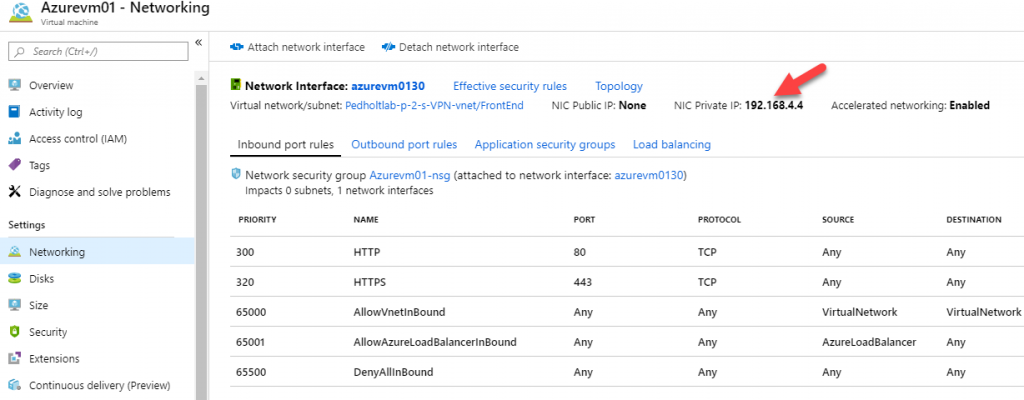Sort by the DESTINATION column header

click(x=974, y=220)
